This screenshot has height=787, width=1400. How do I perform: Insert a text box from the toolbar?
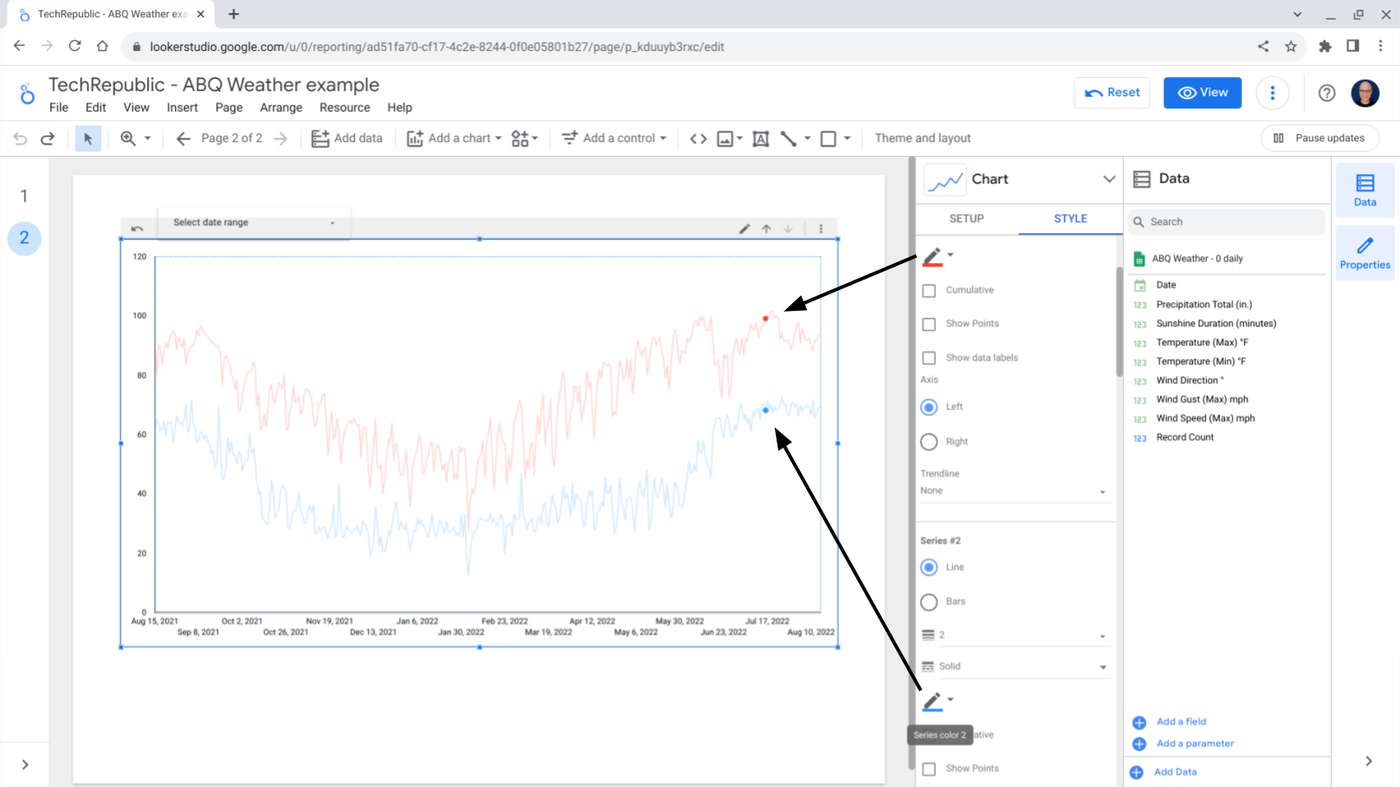pos(760,139)
